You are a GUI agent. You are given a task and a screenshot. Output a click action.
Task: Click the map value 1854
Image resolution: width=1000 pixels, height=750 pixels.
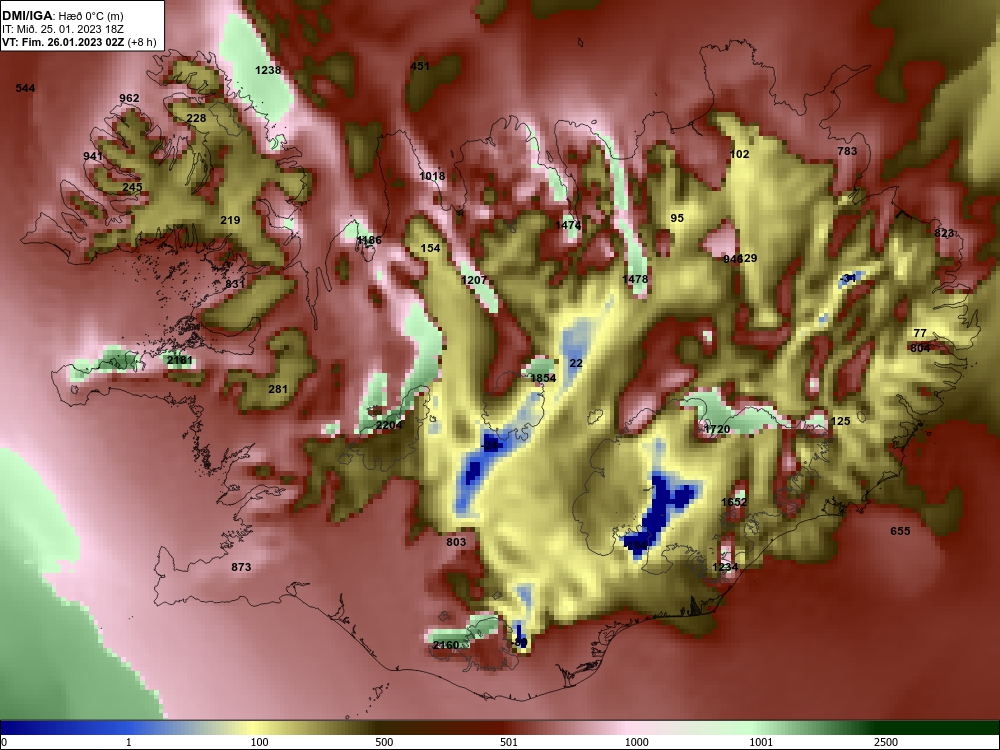coord(543,378)
